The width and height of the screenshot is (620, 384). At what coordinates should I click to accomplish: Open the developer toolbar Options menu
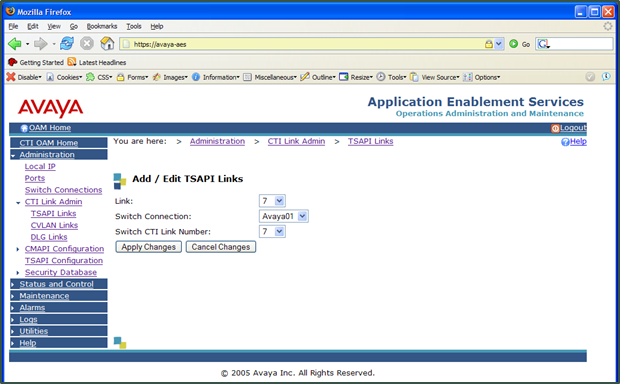click(x=482, y=77)
